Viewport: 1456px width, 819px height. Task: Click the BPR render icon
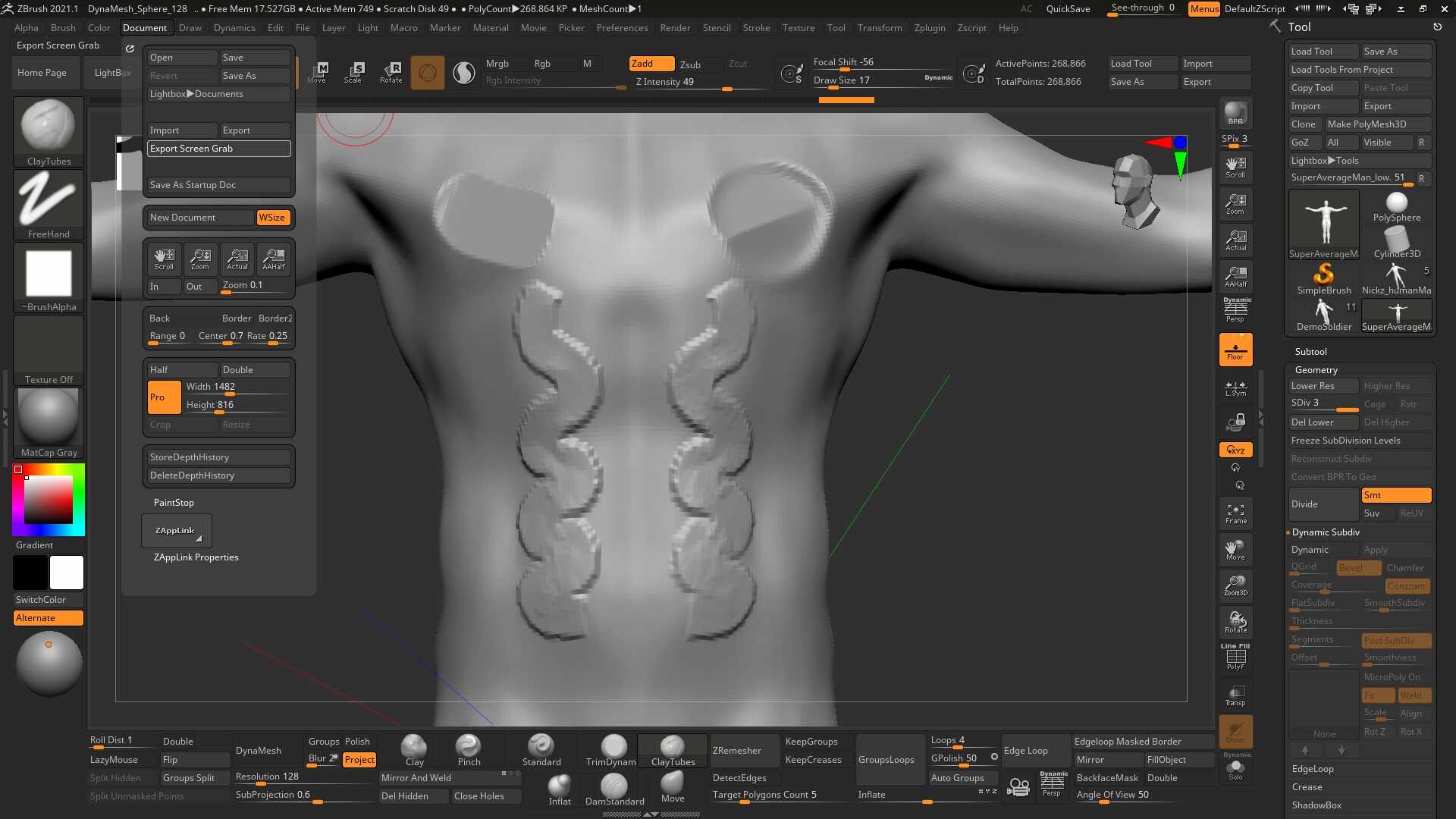(x=1235, y=114)
